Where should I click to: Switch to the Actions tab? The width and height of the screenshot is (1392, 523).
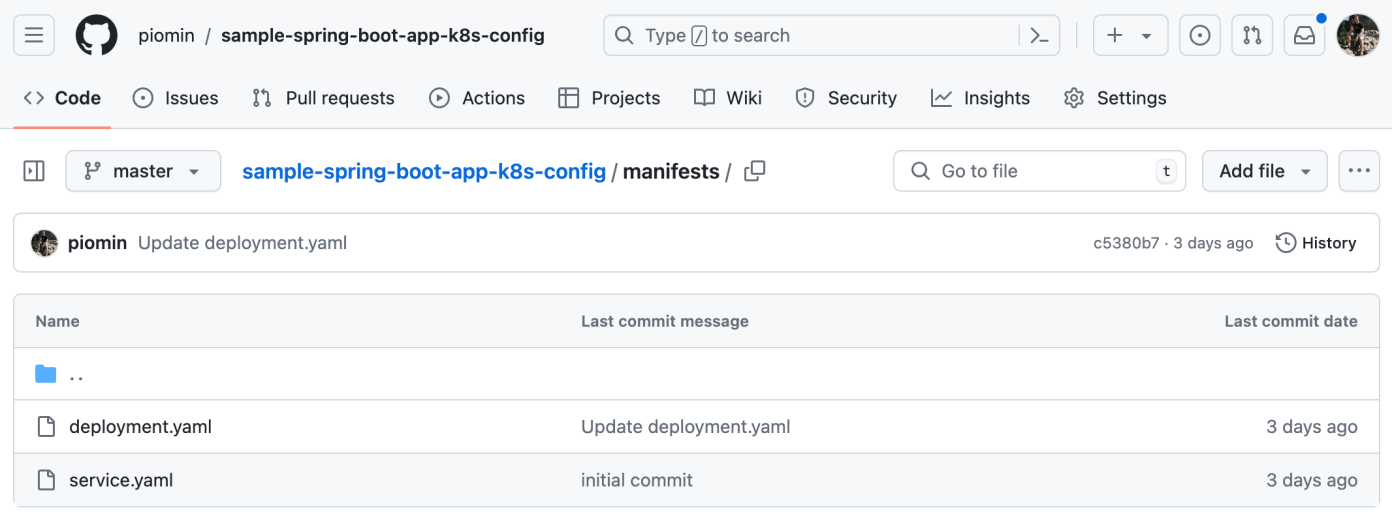477,98
